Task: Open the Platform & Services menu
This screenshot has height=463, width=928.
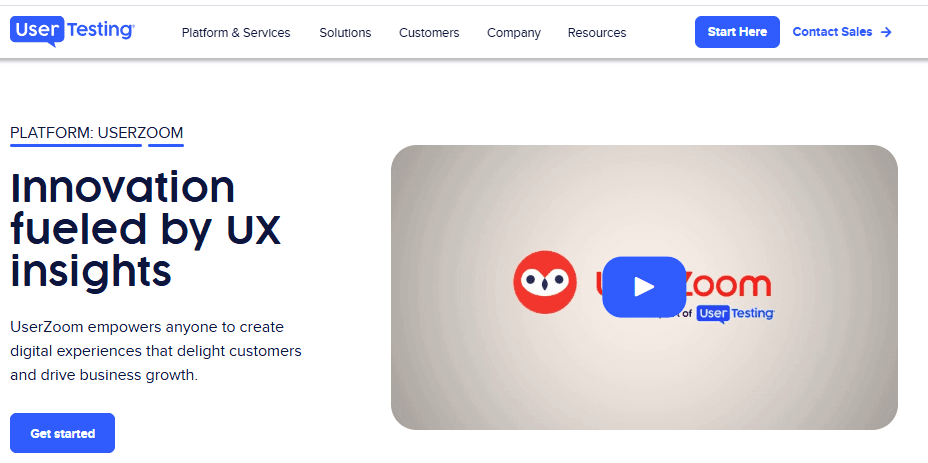Action: click(236, 33)
